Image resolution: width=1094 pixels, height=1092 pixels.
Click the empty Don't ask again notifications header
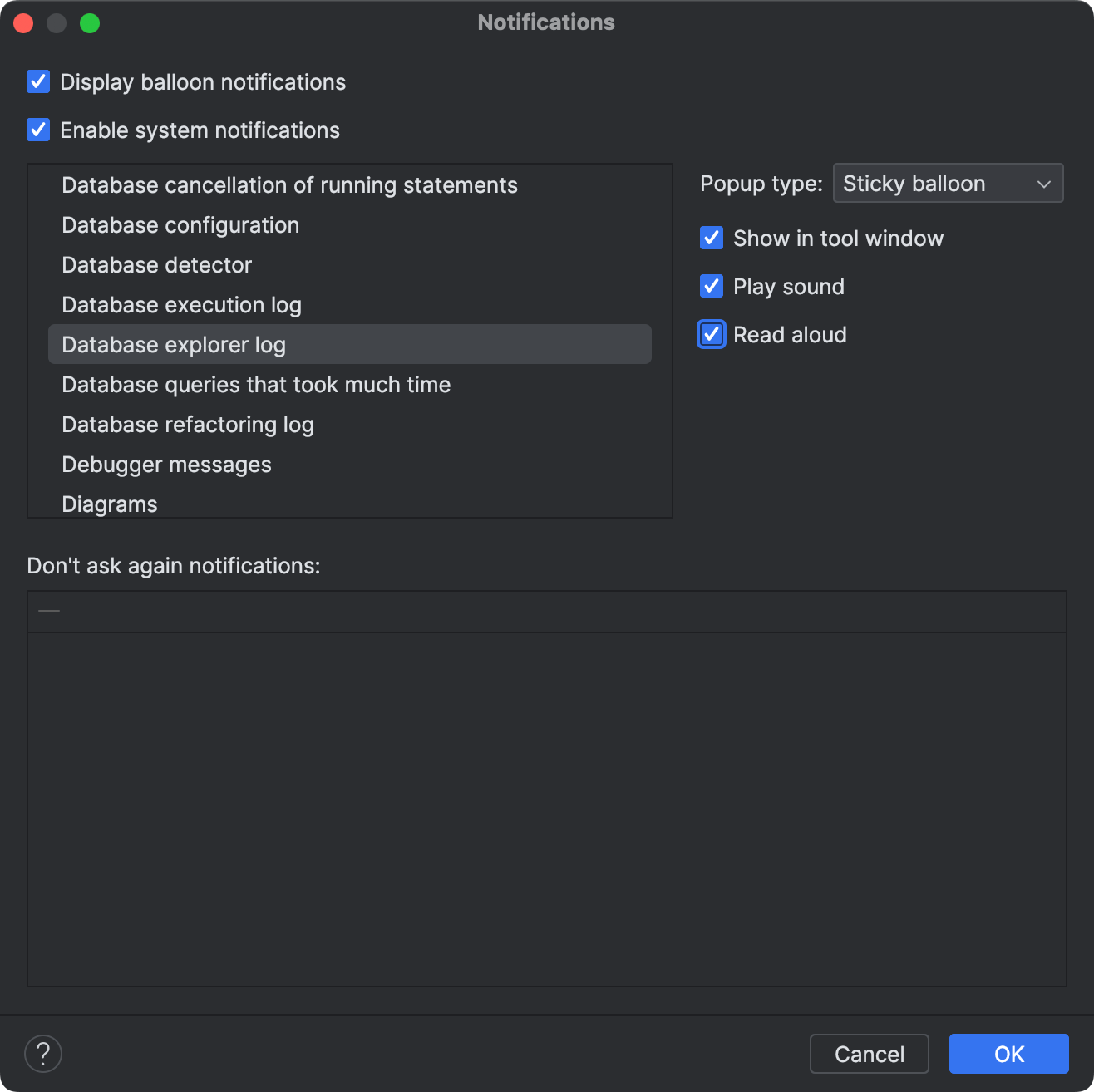(547, 611)
